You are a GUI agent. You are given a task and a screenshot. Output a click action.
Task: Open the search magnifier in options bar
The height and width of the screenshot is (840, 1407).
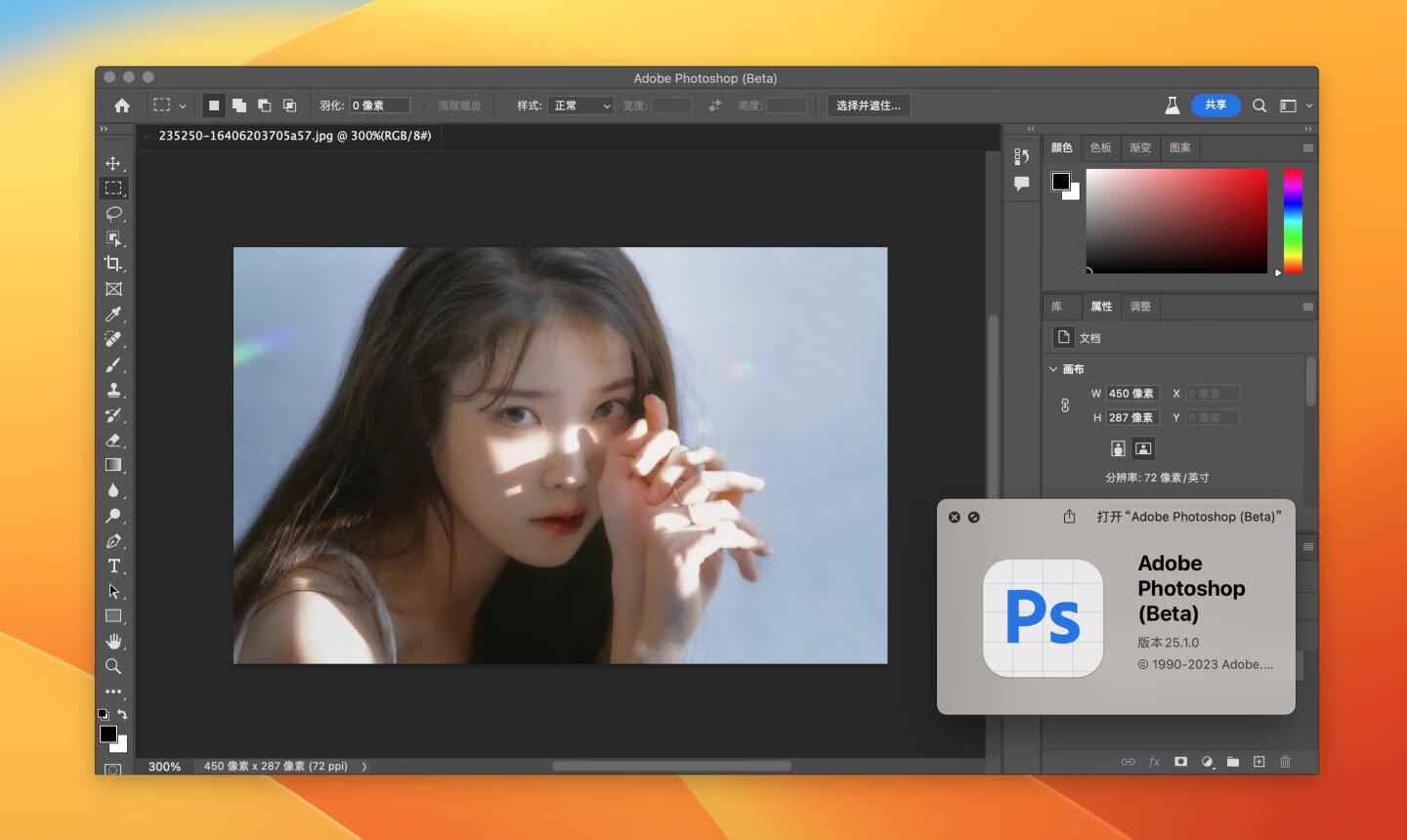[x=1259, y=105]
